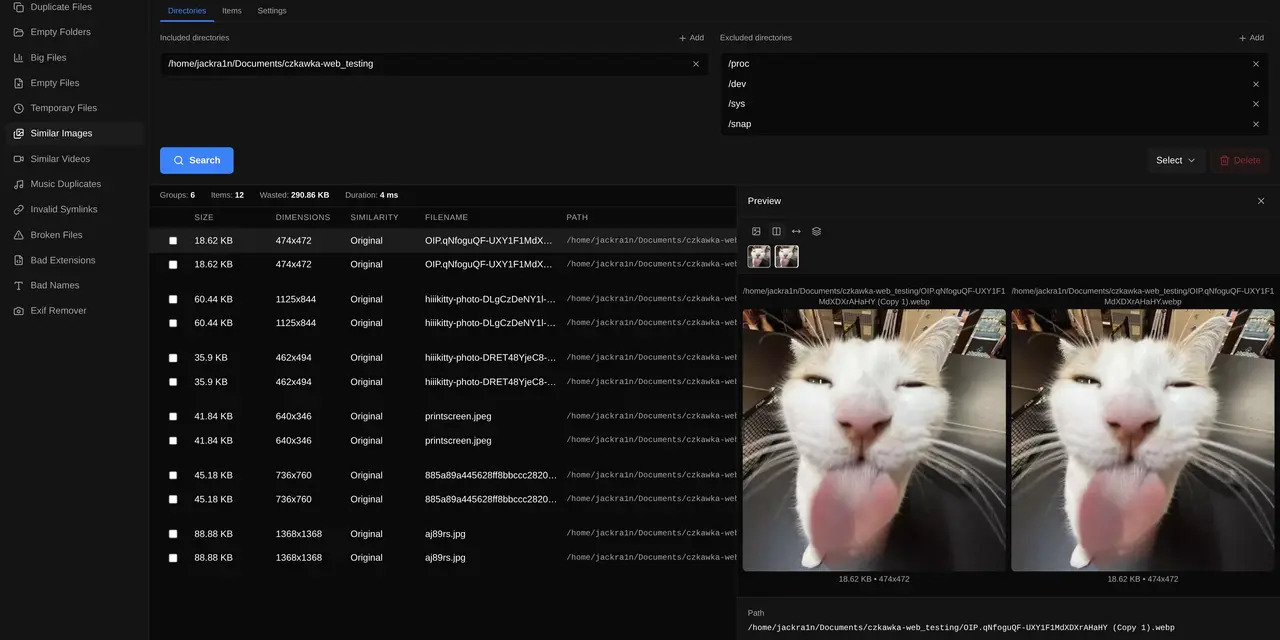Click the left large cat preview image

874,440
